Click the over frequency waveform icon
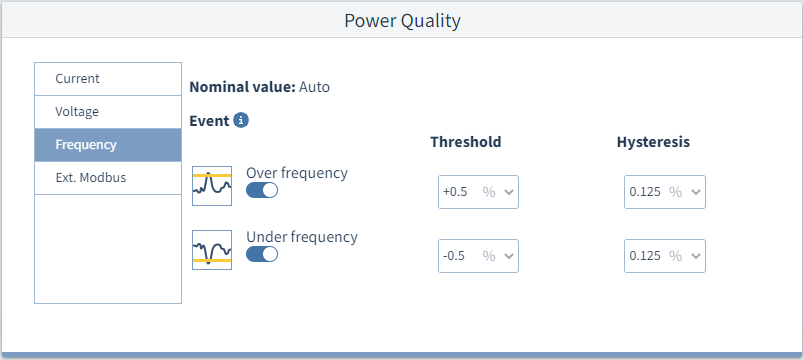The image size is (804, 360). pyautogui.click(x=212, y=186)
